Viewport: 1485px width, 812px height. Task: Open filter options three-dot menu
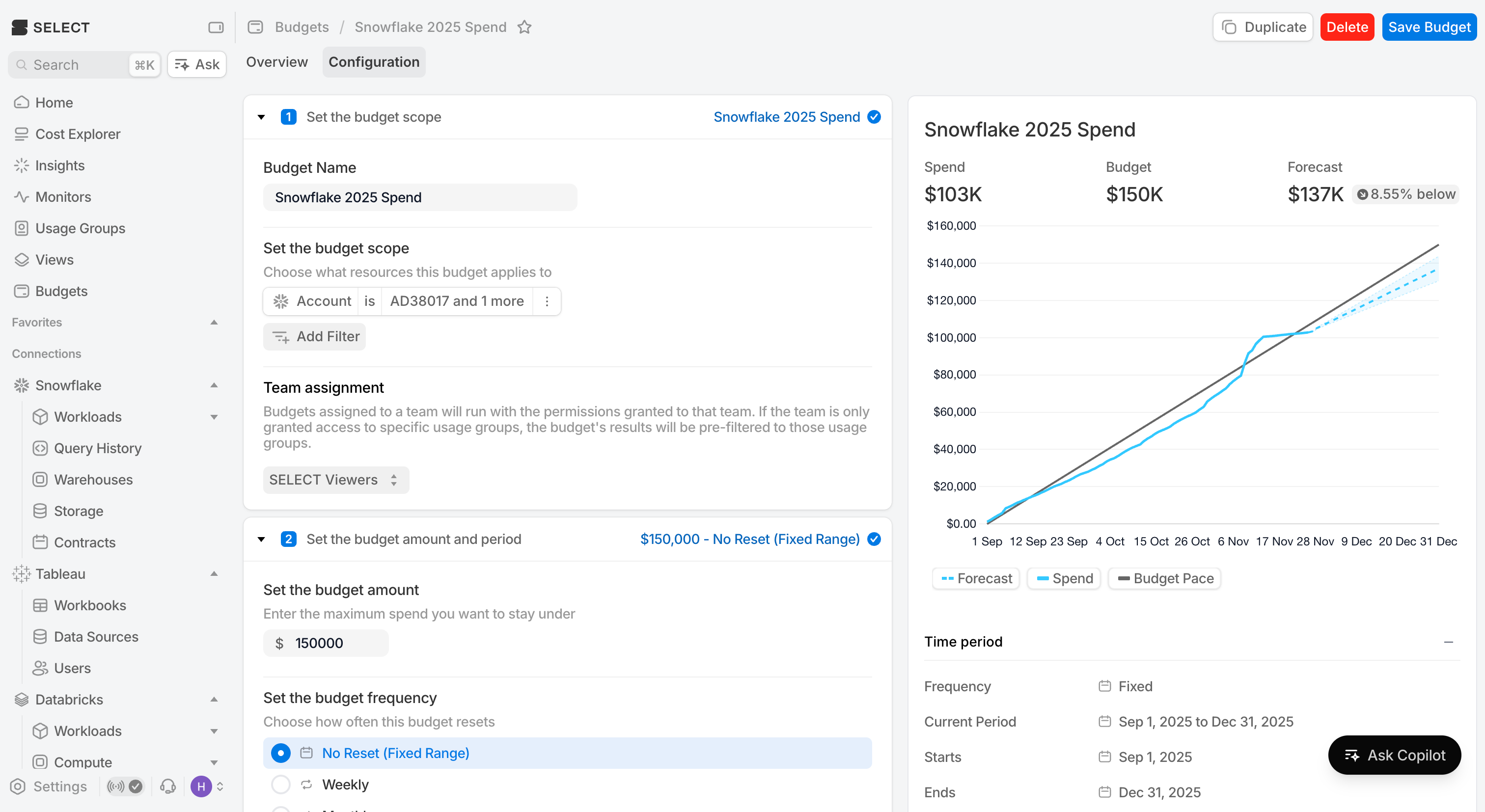coord(547,301)
